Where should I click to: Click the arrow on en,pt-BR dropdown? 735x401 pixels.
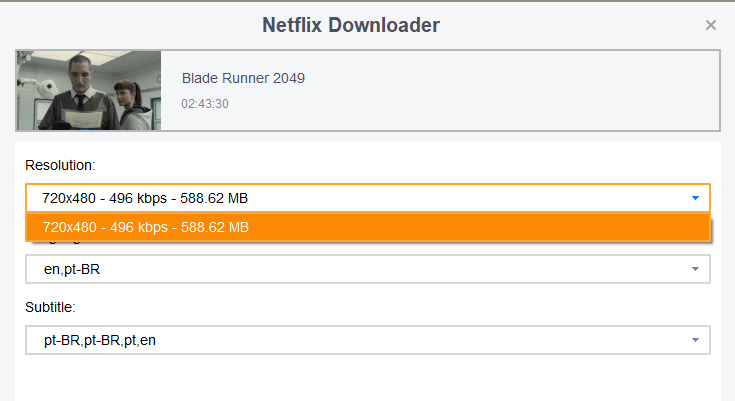(x=695, y=269)
